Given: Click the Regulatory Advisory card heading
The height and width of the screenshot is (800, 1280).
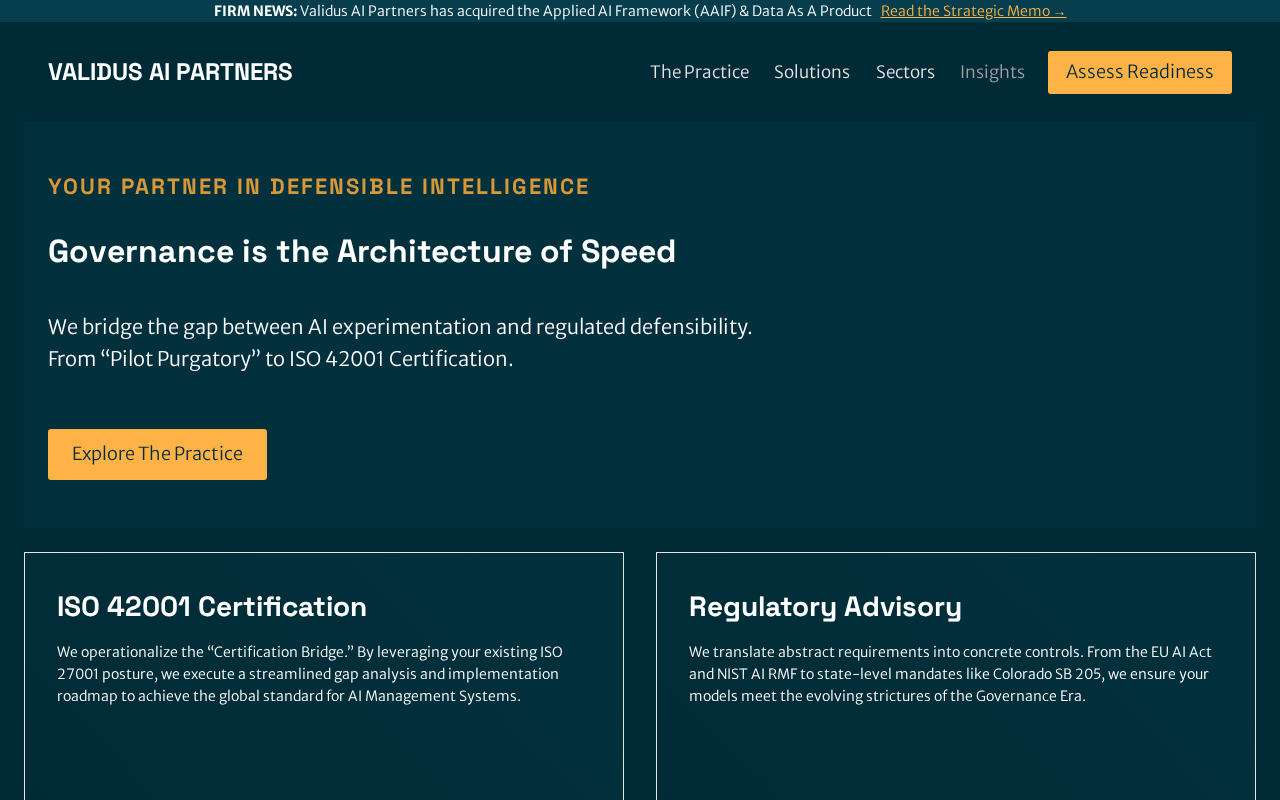Looking at the screenshot, I should click(825, 606).
